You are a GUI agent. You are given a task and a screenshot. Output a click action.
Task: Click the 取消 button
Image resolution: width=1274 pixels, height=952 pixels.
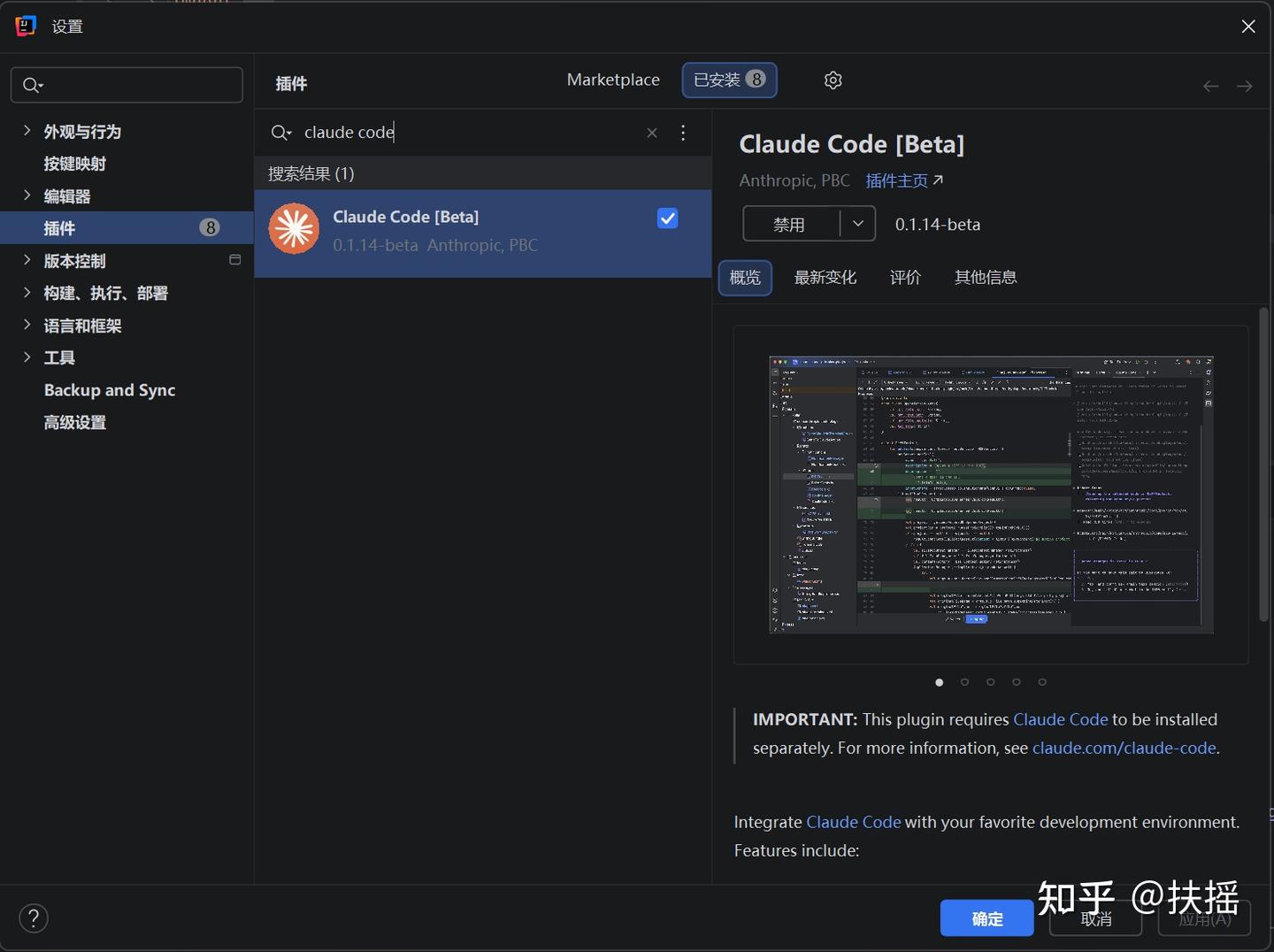pyautogui.click(x=1096, y=918)
